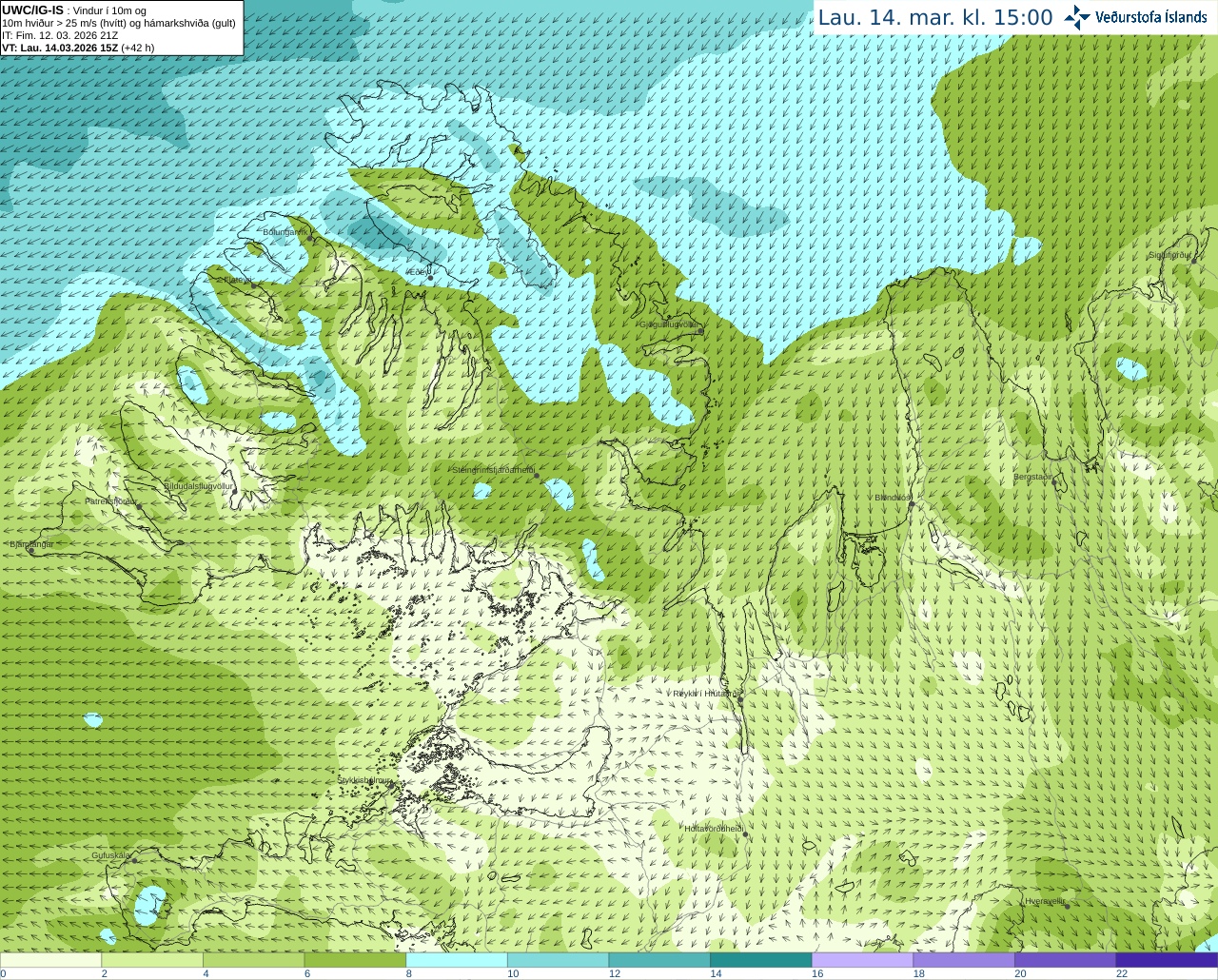Click the legend value 18
The height and width of the screenshot is (980, 1218).
point(918,973)
